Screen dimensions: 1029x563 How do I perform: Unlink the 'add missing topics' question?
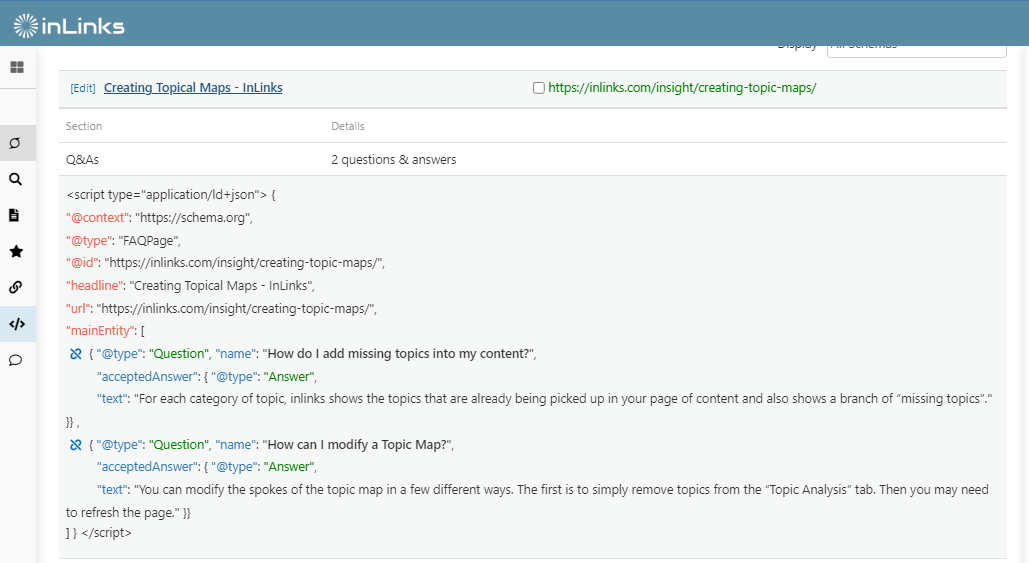coord(75,354)
